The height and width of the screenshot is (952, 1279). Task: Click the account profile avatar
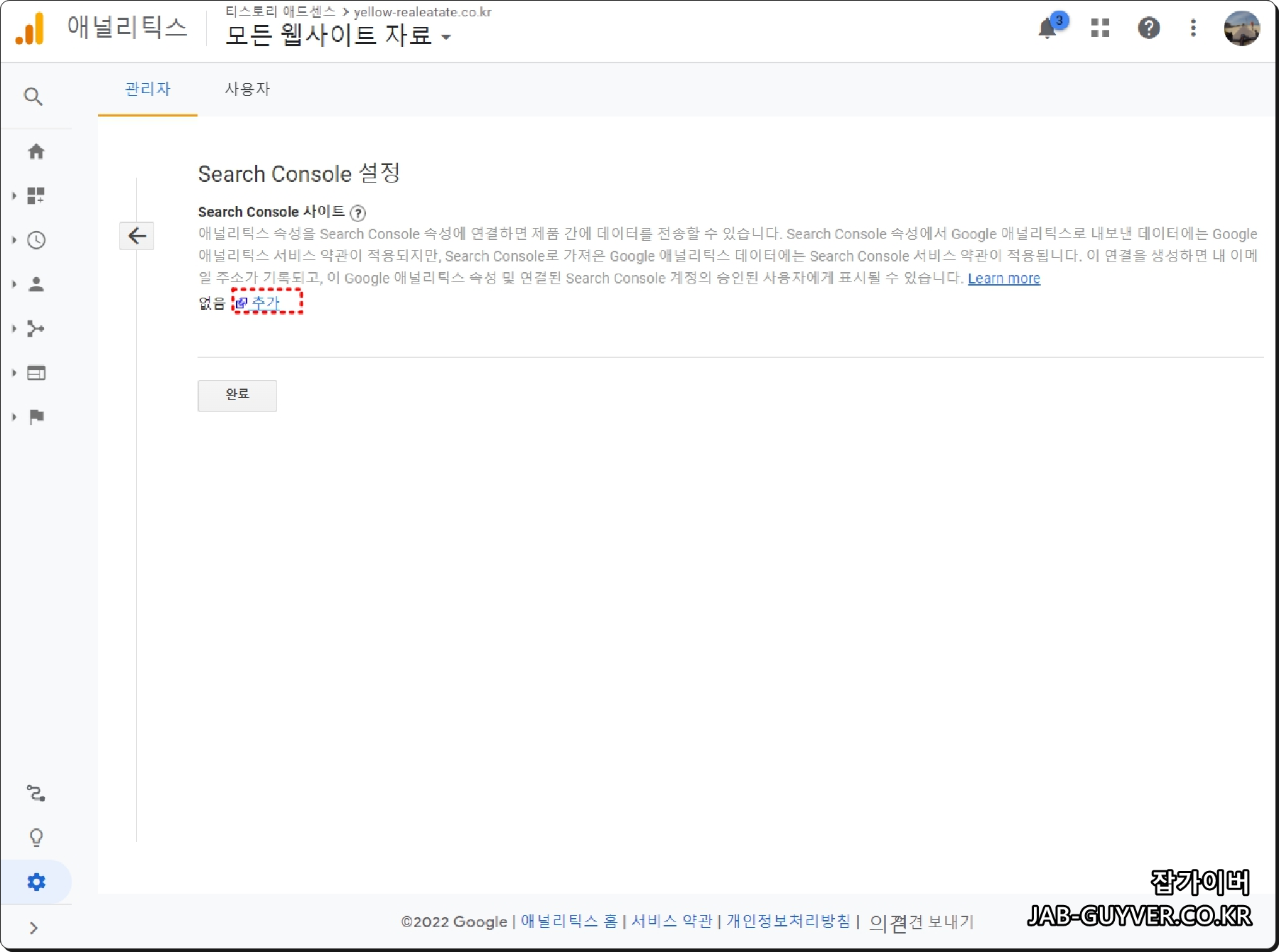[1241, 28]
